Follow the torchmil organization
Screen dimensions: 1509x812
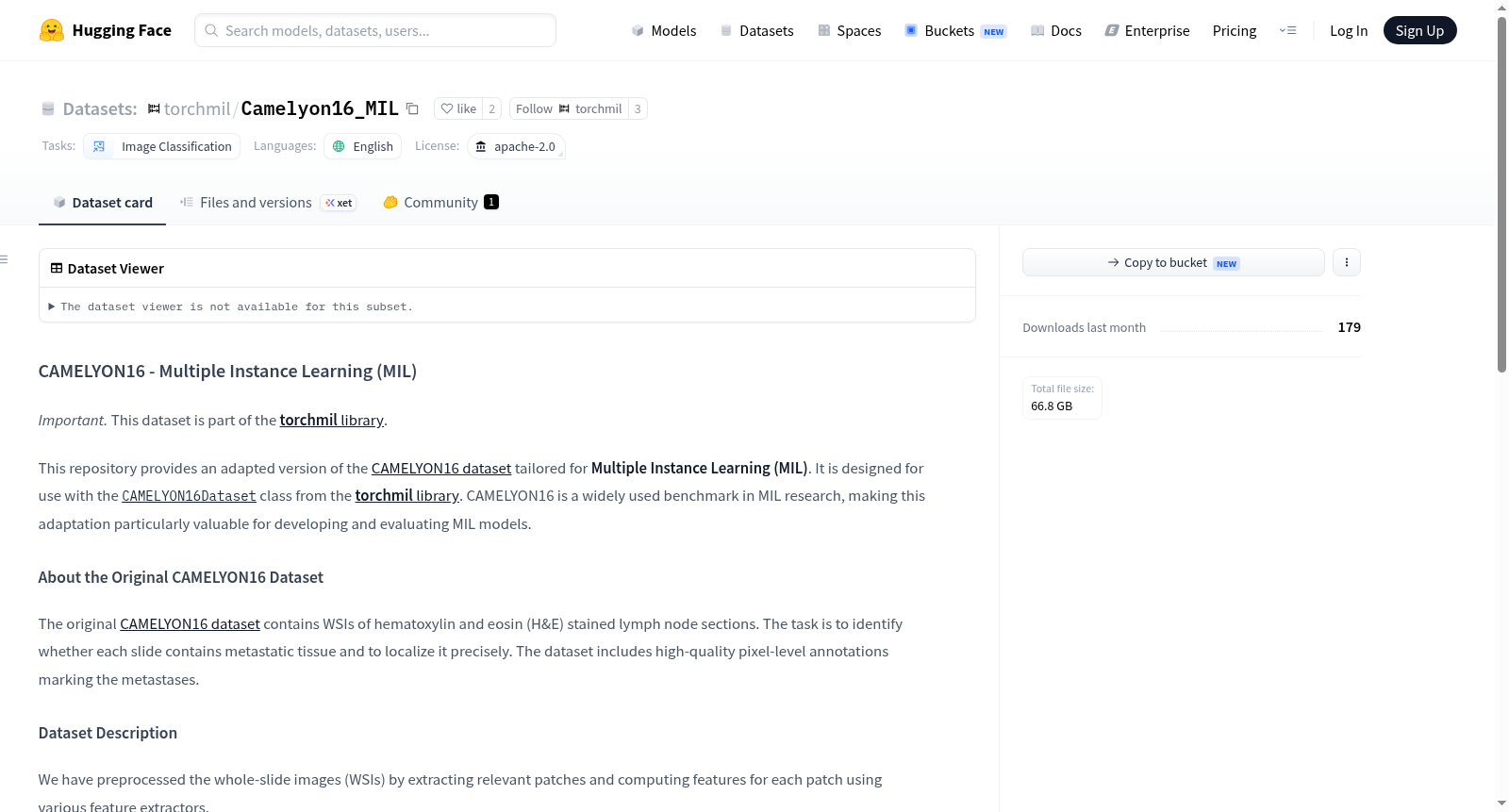569,108
